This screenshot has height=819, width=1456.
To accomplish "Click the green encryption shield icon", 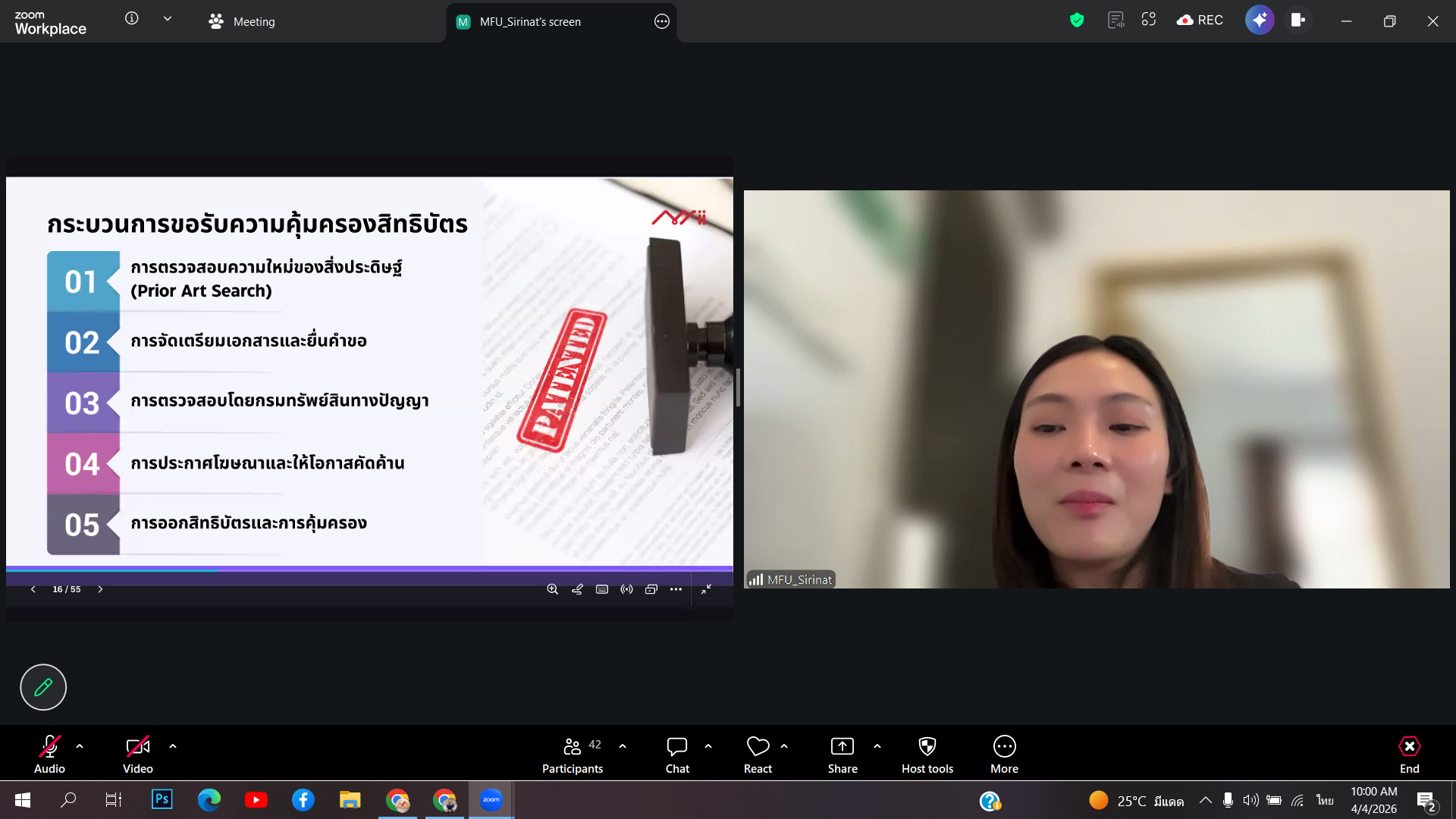I will pyautogui.click(x=1076, y=20).
